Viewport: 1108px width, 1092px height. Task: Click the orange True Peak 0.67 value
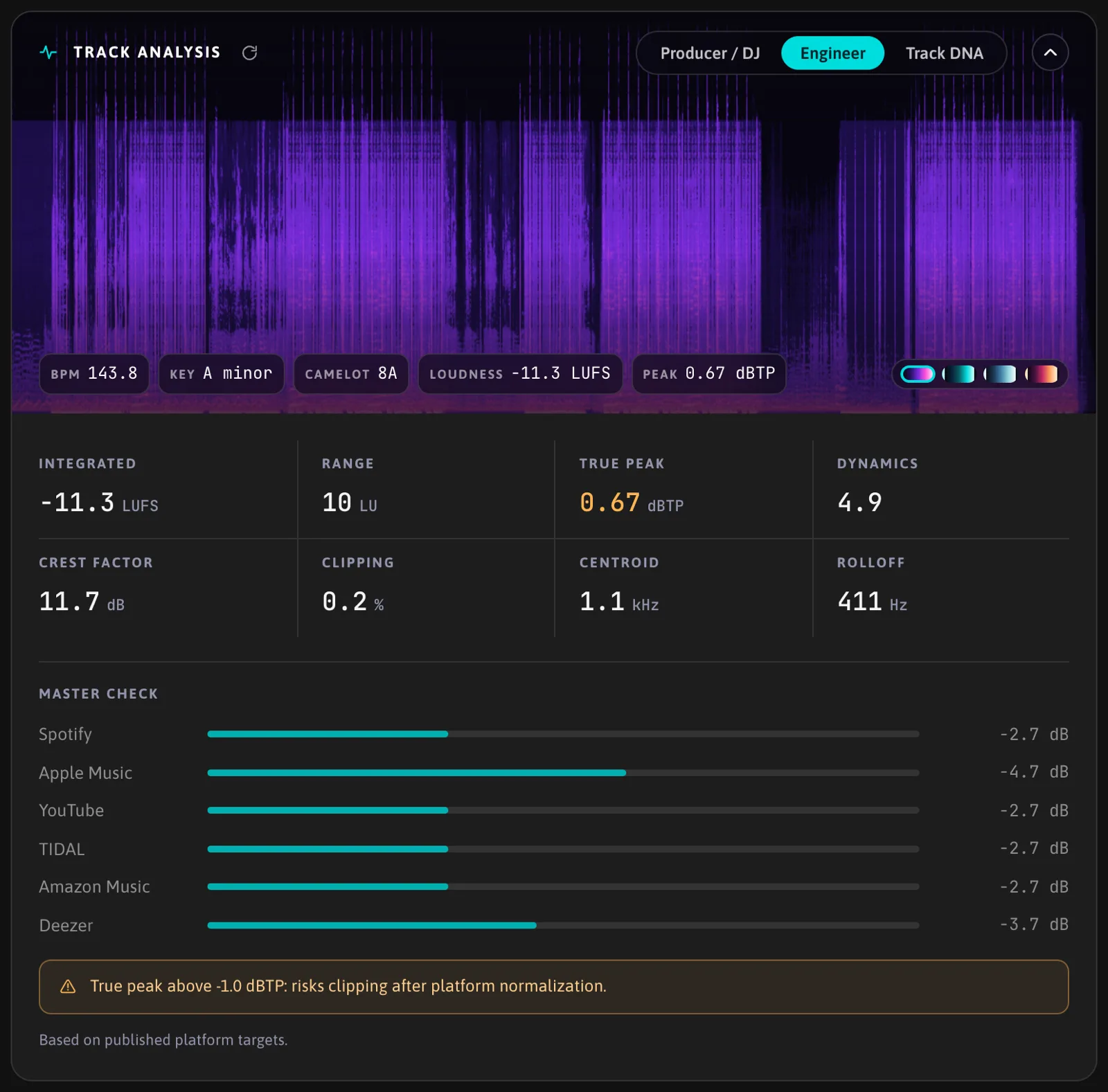point(609,503)
